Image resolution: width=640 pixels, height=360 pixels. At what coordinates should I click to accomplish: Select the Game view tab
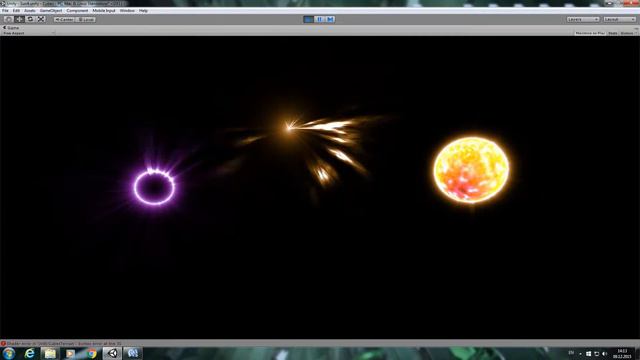11,28
